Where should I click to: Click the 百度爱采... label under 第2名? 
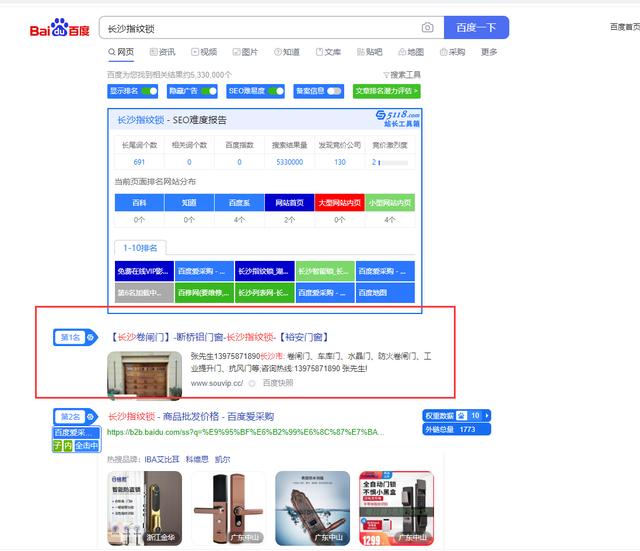coord(76,433)
